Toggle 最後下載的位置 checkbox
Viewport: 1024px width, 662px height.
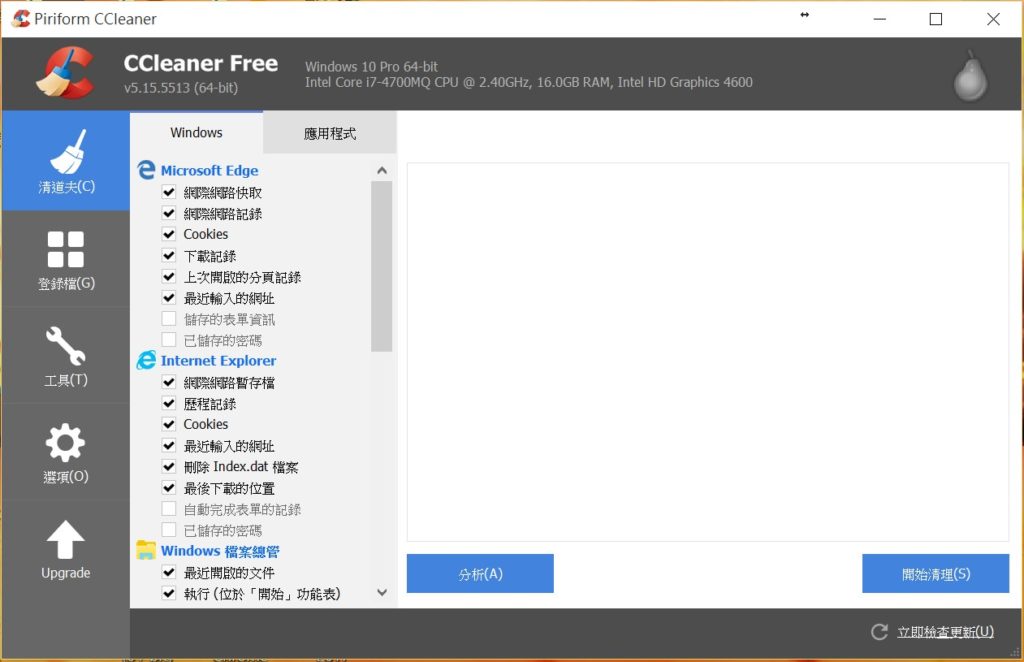(168, 488)
